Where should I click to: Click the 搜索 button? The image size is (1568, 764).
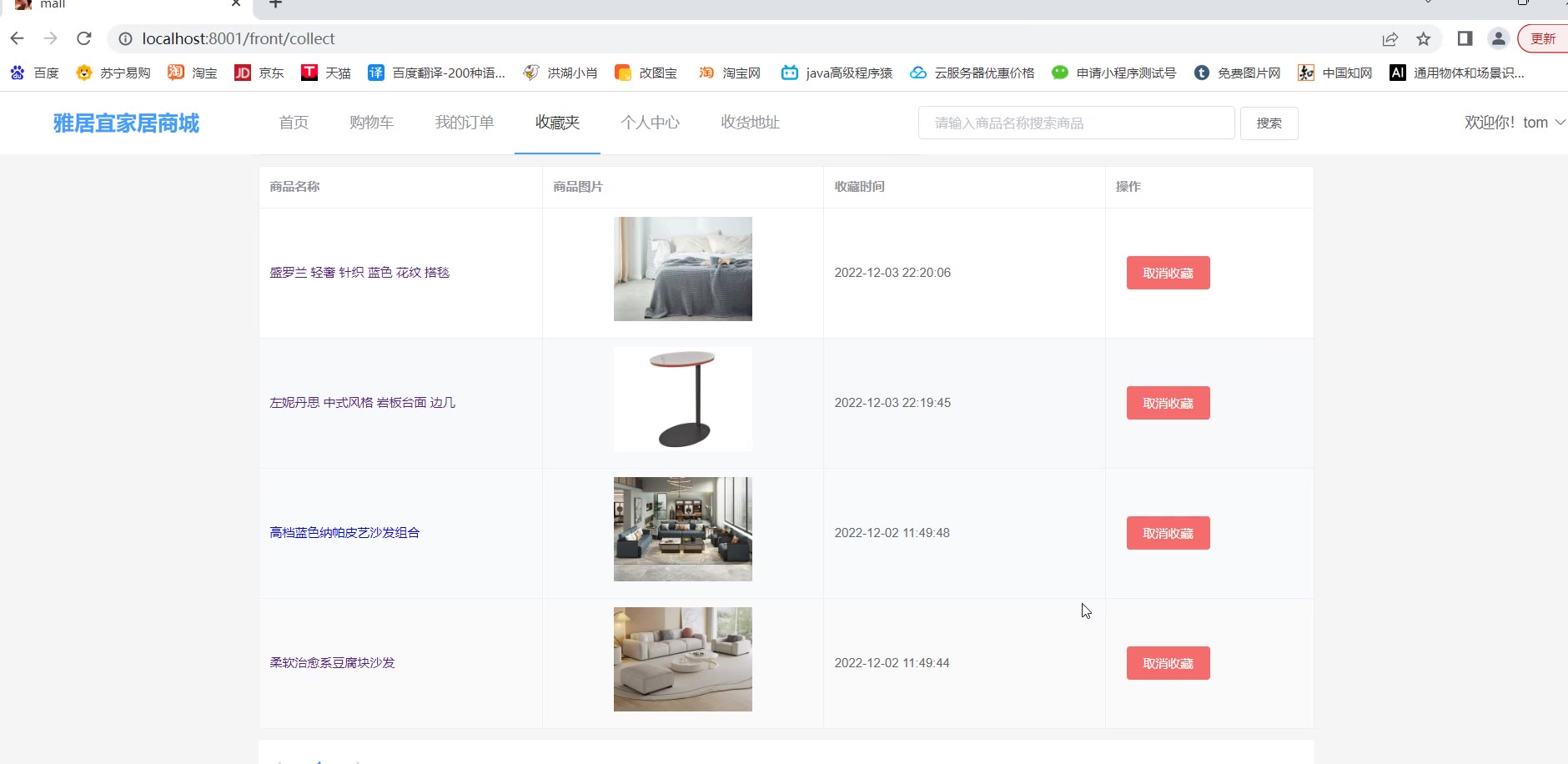coord(1269,123)
